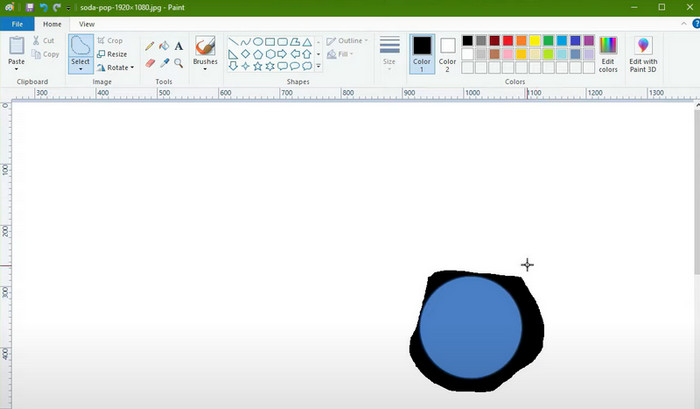Choose the Four-point star shape

246,66
